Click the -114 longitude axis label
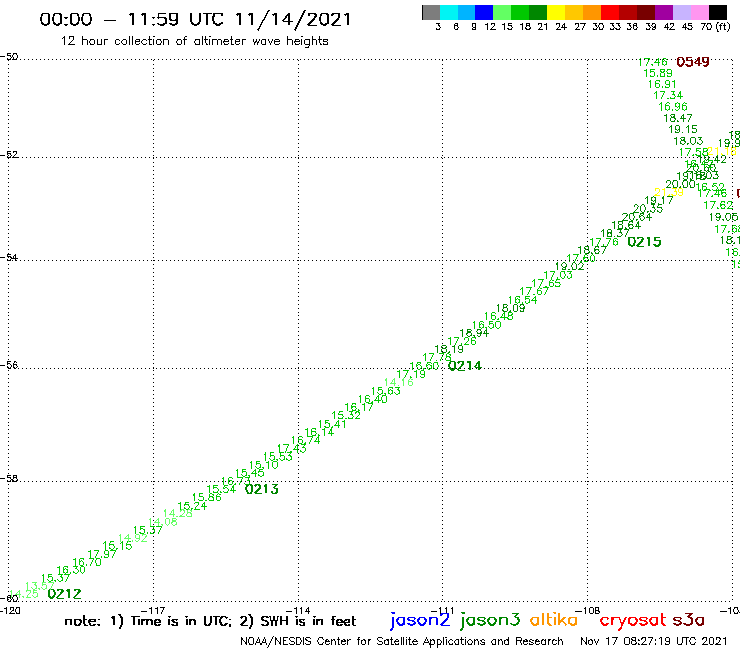The image size is (740, 650). 298,611
